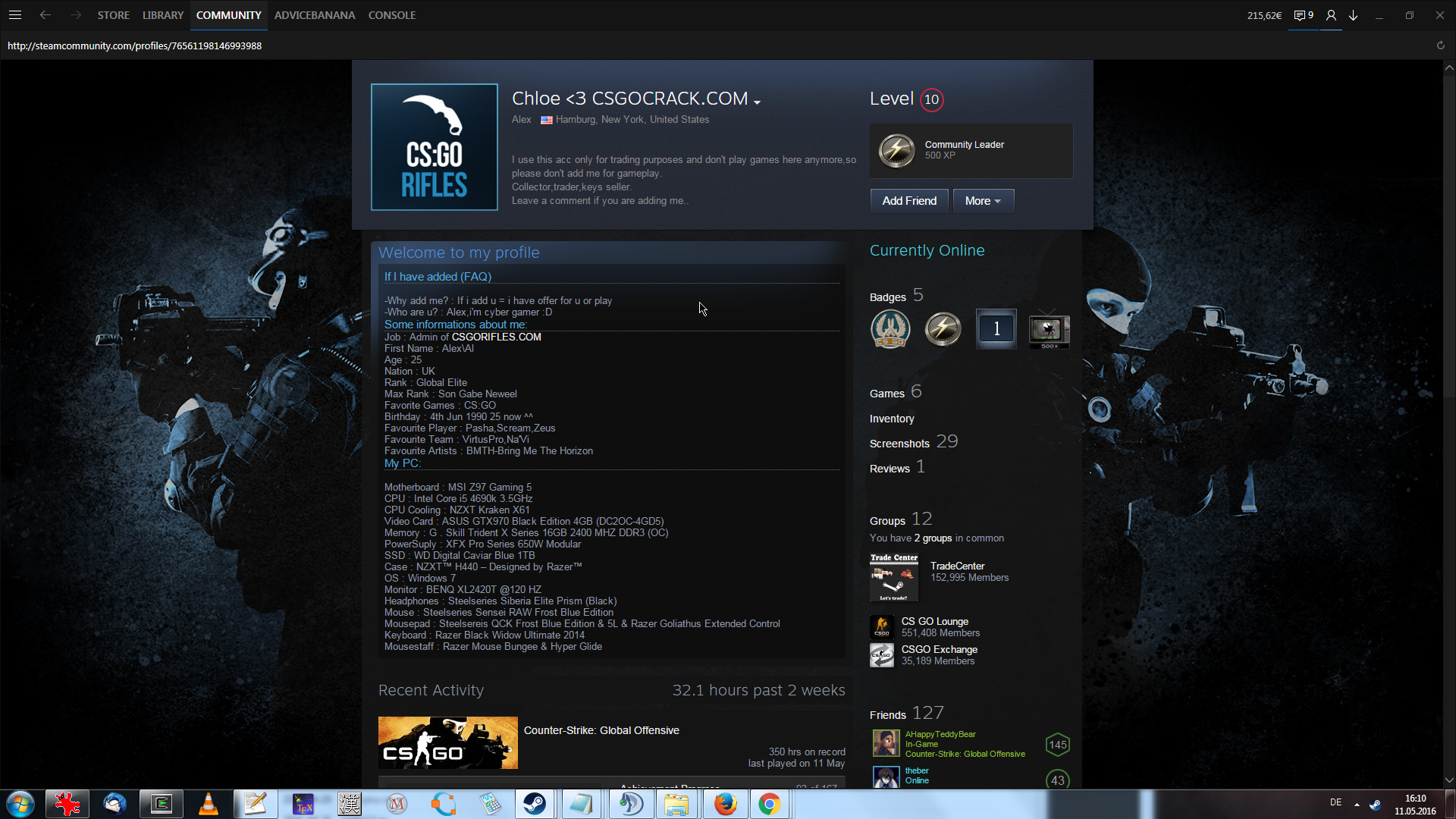Screen dimensions: 1456x819
Task: Click the back navigation arrow
Action: (45, 15)
